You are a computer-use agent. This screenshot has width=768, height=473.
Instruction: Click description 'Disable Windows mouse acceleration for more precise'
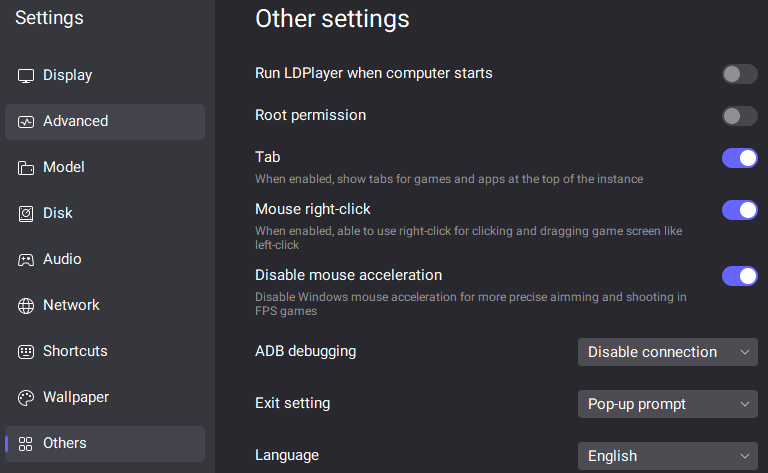point(471,304)
